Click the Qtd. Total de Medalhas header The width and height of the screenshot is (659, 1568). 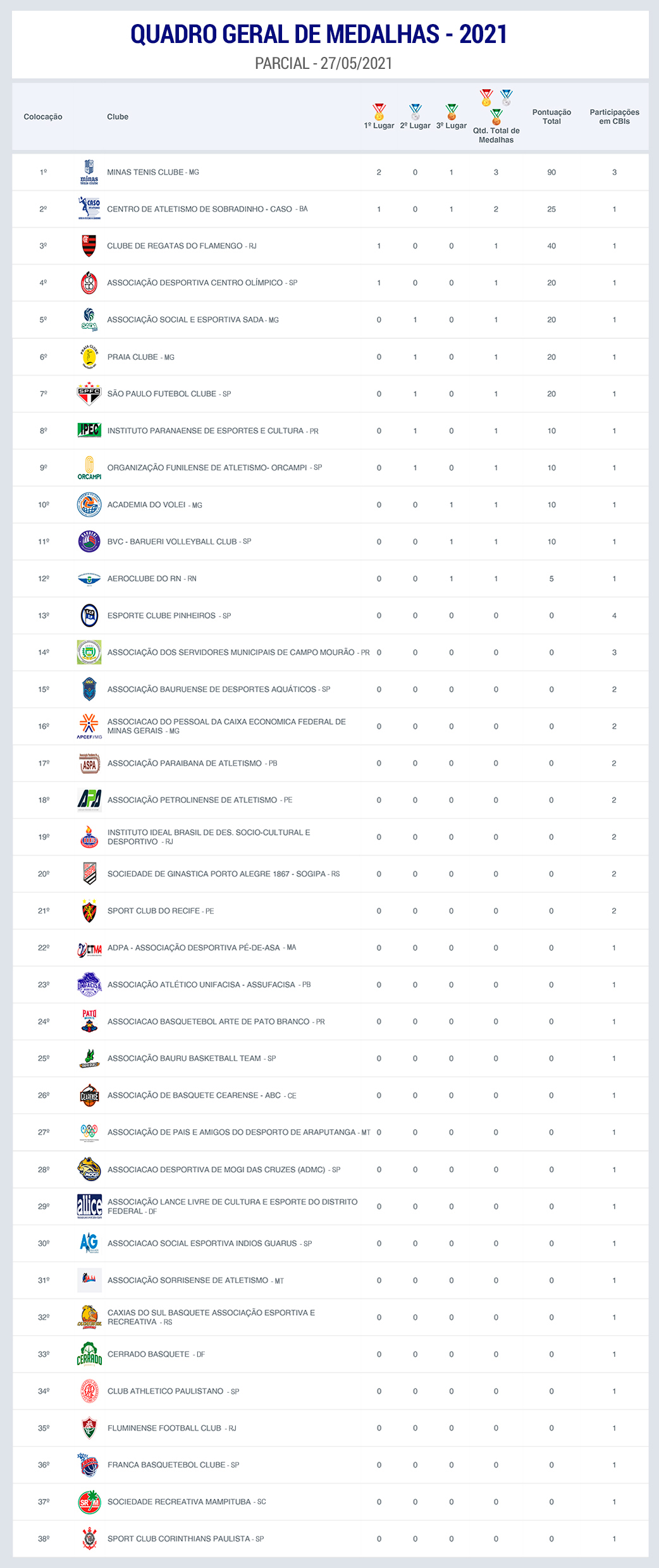pyautogui.click(x=496, y=135)
